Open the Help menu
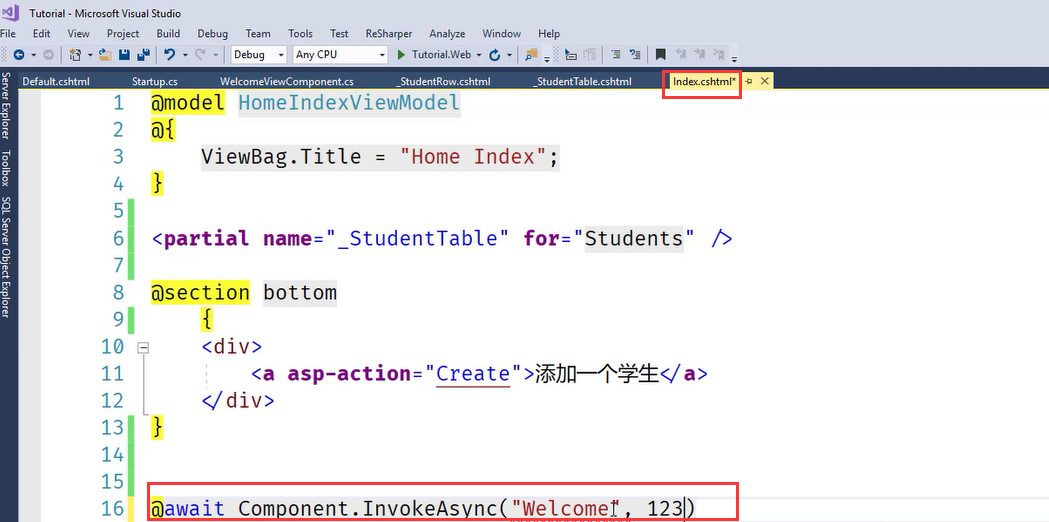Viewport: 1049px width, 522px height. click(549, 33)
